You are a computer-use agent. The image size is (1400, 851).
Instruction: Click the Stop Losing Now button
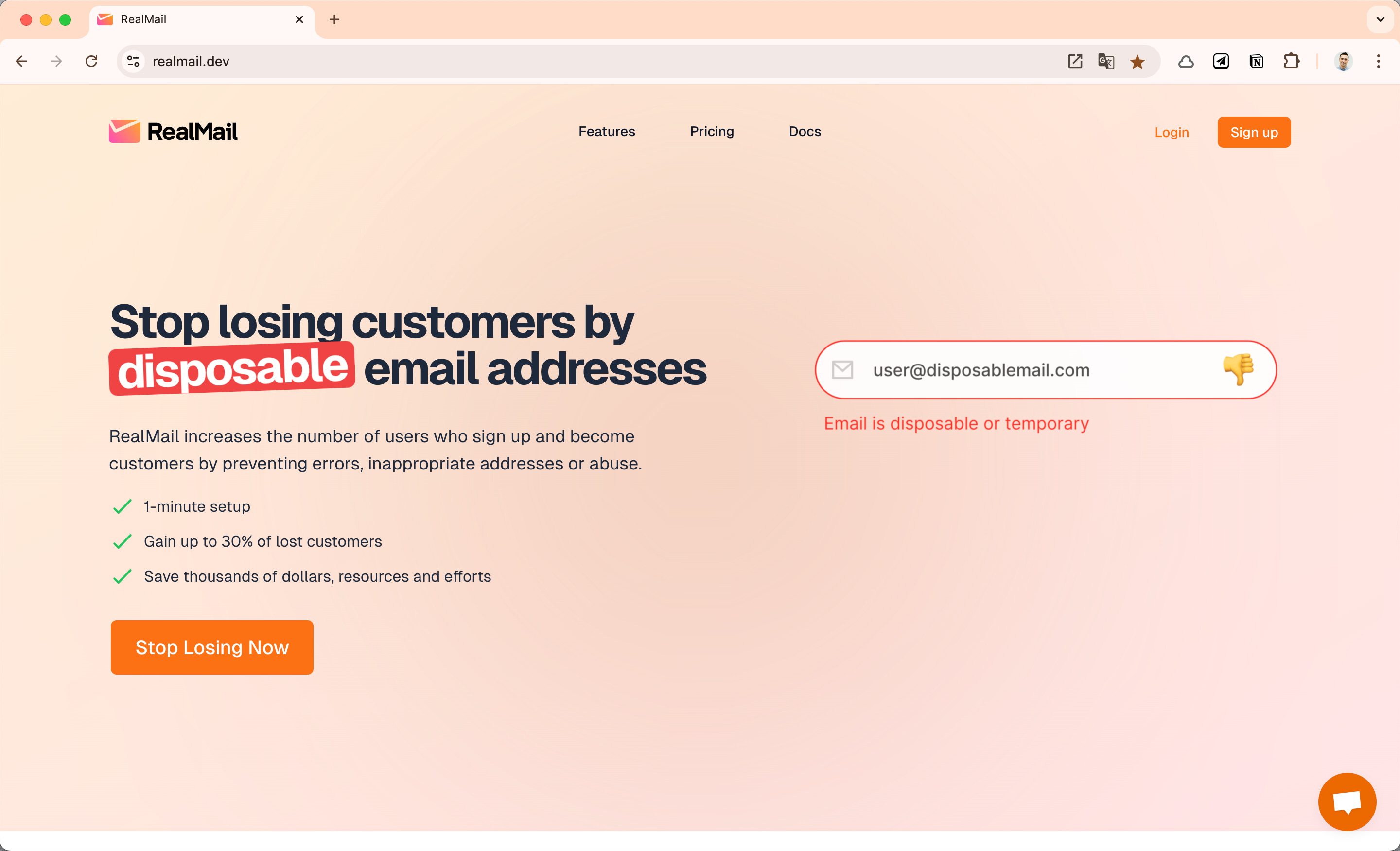coord(212,647)
